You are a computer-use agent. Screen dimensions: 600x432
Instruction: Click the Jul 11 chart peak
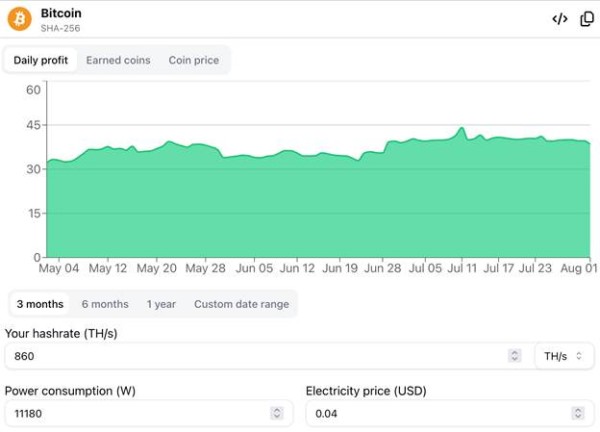(x=462, y=128)
